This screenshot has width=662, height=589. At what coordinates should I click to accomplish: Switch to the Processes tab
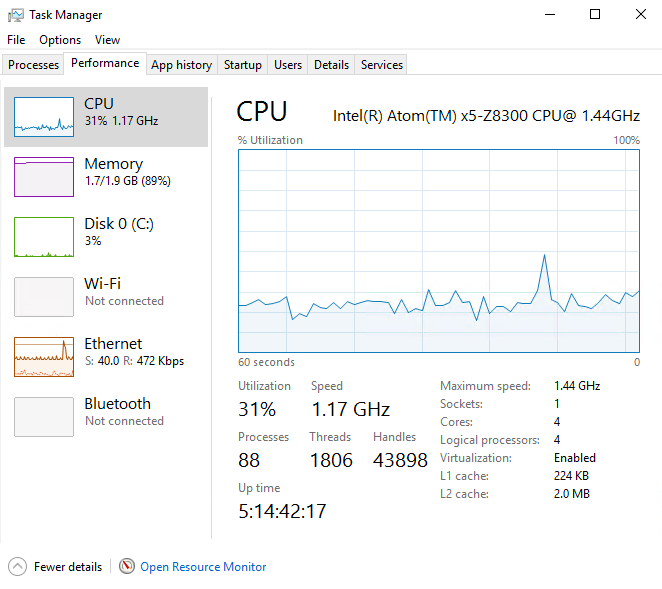(33, 65)
